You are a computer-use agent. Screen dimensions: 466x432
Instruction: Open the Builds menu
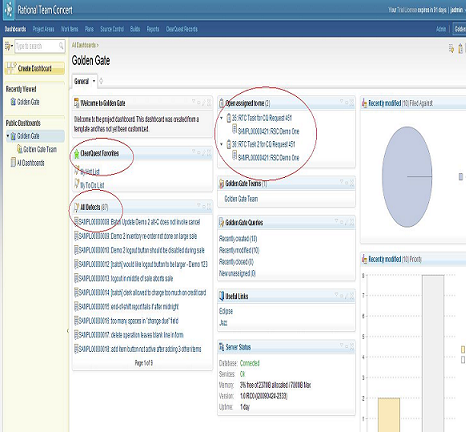[x=135, y=29]
